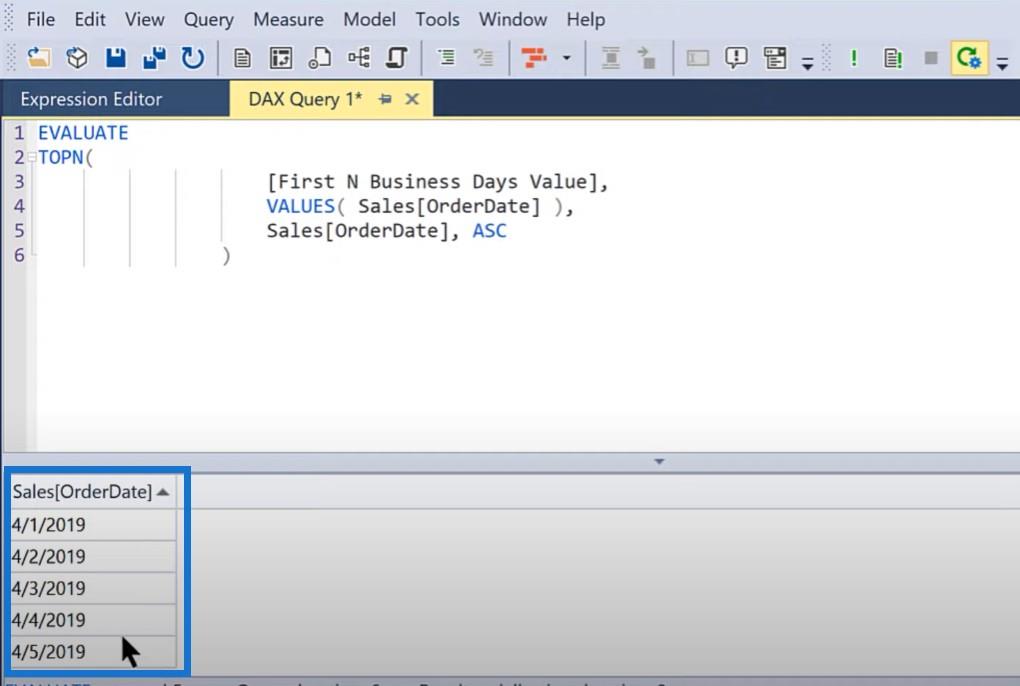
Task: Open the Query menu
Action: 208,20
